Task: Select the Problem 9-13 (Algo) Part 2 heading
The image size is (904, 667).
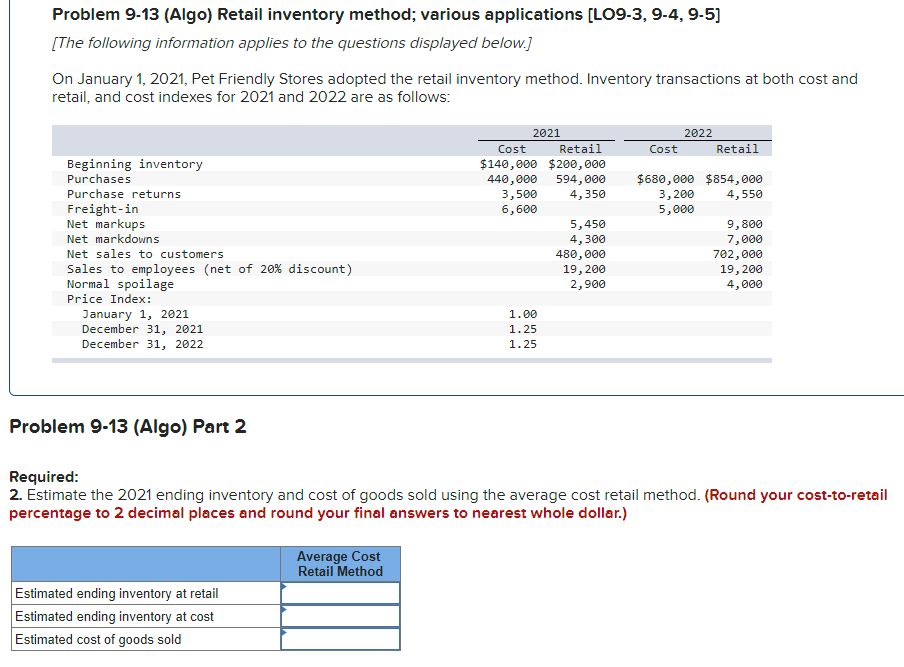Action: point(128,427)
